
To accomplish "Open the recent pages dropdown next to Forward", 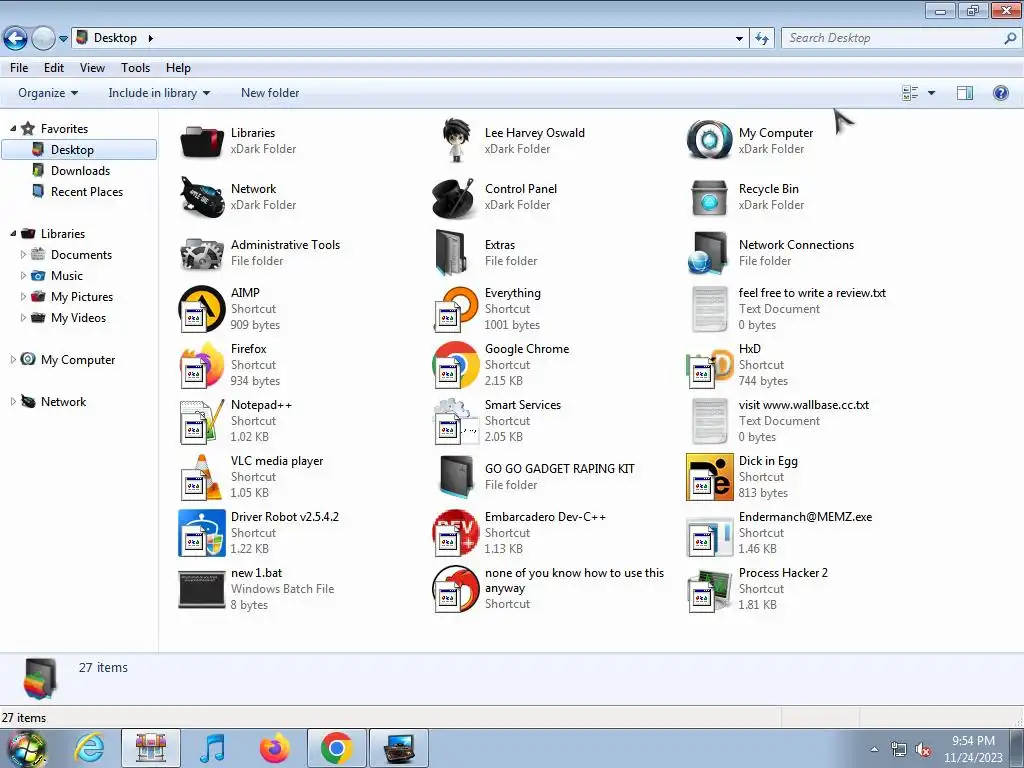I will point(63,39).
